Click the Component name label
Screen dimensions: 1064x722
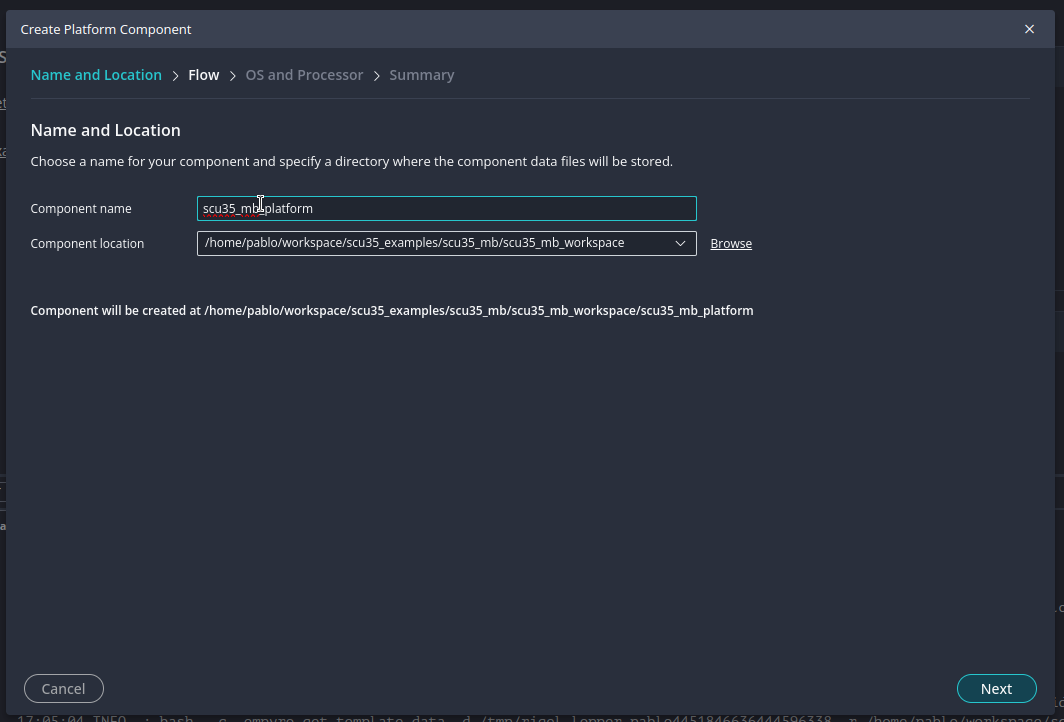[81, 208]
